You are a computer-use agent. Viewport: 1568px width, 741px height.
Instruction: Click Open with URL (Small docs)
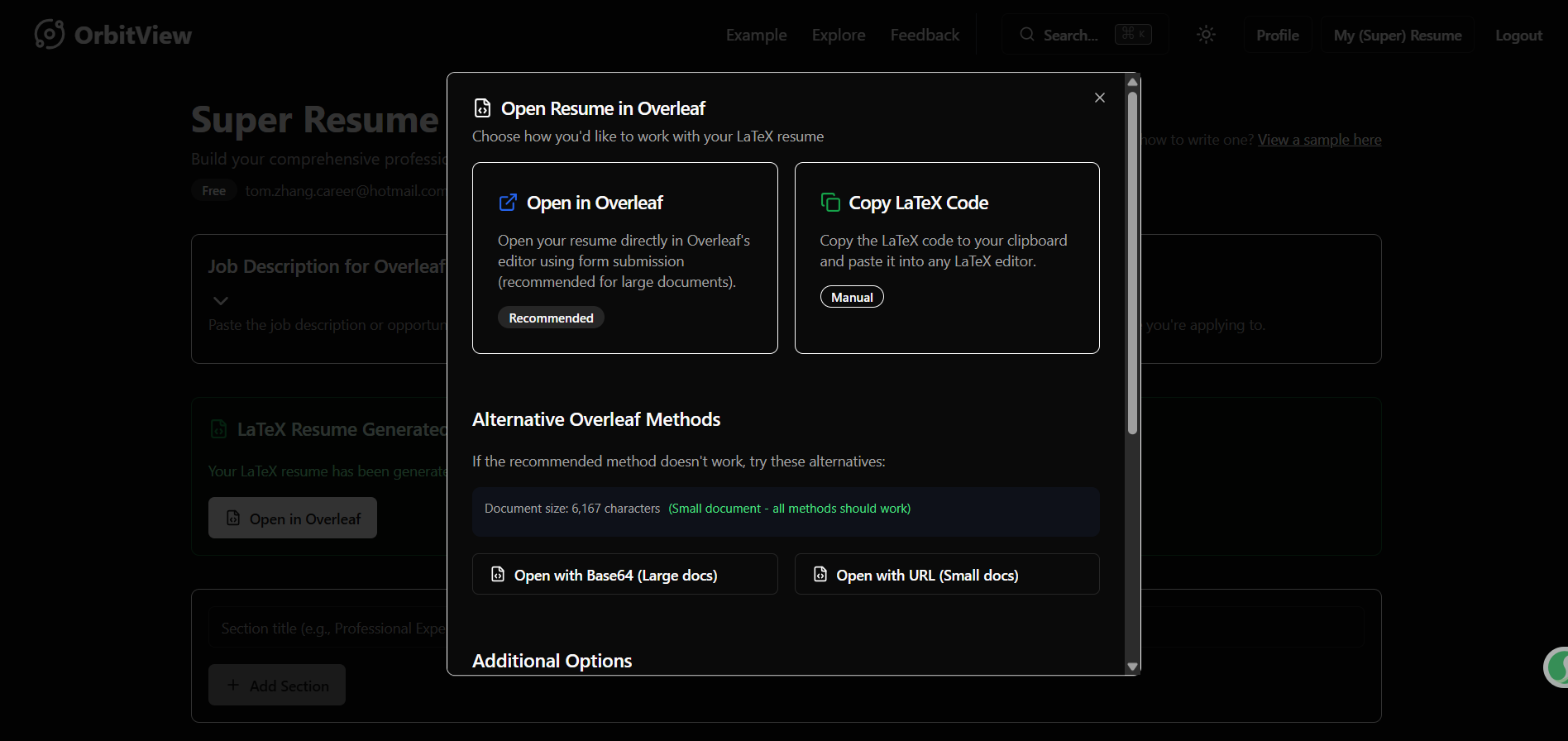pos(947,574)
